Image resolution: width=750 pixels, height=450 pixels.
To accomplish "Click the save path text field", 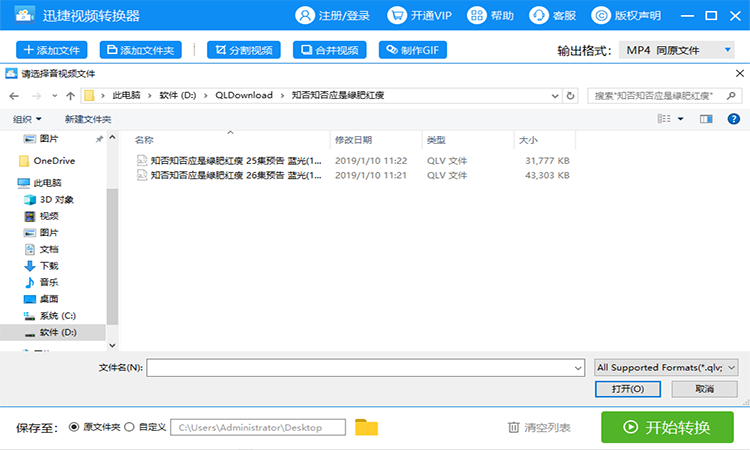I will pyautogui.click(x=258, y=428).
